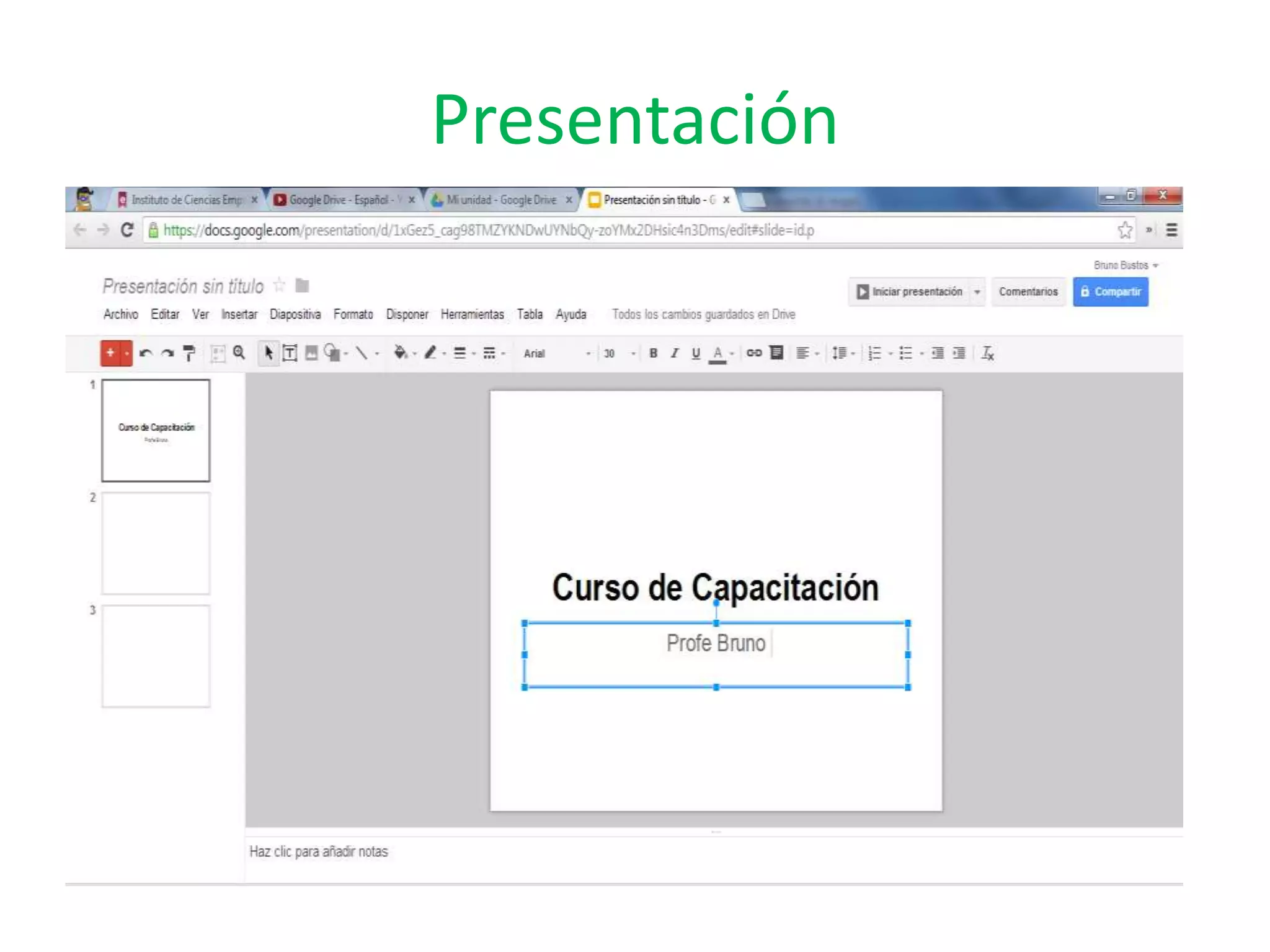Select the blank slide 2 thumbnail
The width and height of the screenshot is (1270, 952).
coord(156,544)
